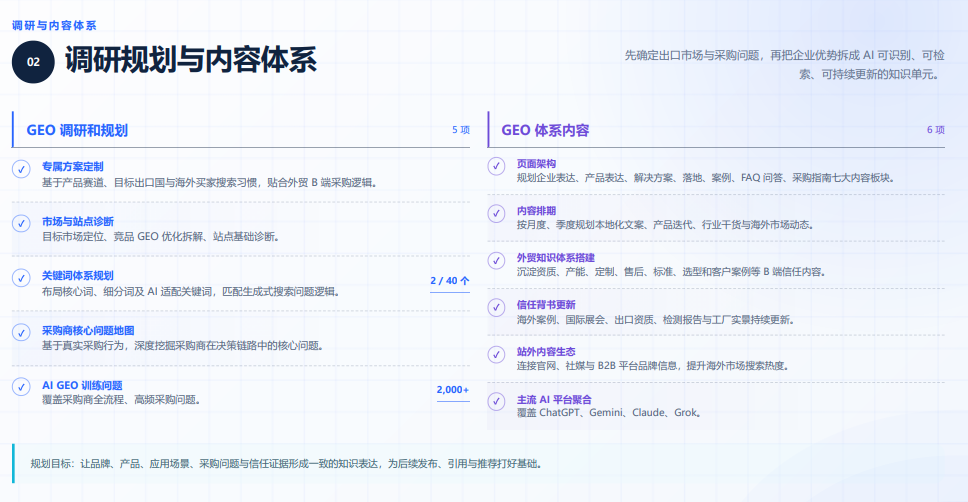Click the check icon beside 外贸知识体系搭建
This screenshot has width=968, height=502.
click(x=496, y=261)
